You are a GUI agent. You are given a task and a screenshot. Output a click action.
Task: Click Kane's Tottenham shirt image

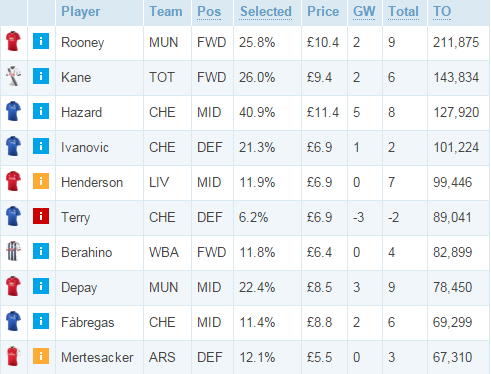[x=13, y=76]
